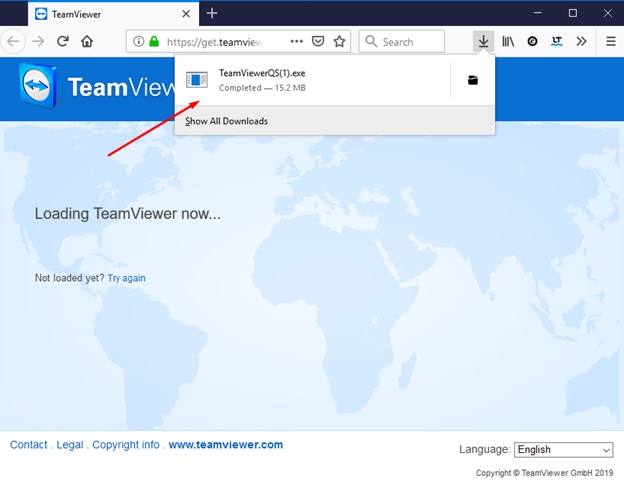Open the Copyright info link
The height and width of the screenshot is (485, 624).
pyautogui.click(x=126, y=444)
